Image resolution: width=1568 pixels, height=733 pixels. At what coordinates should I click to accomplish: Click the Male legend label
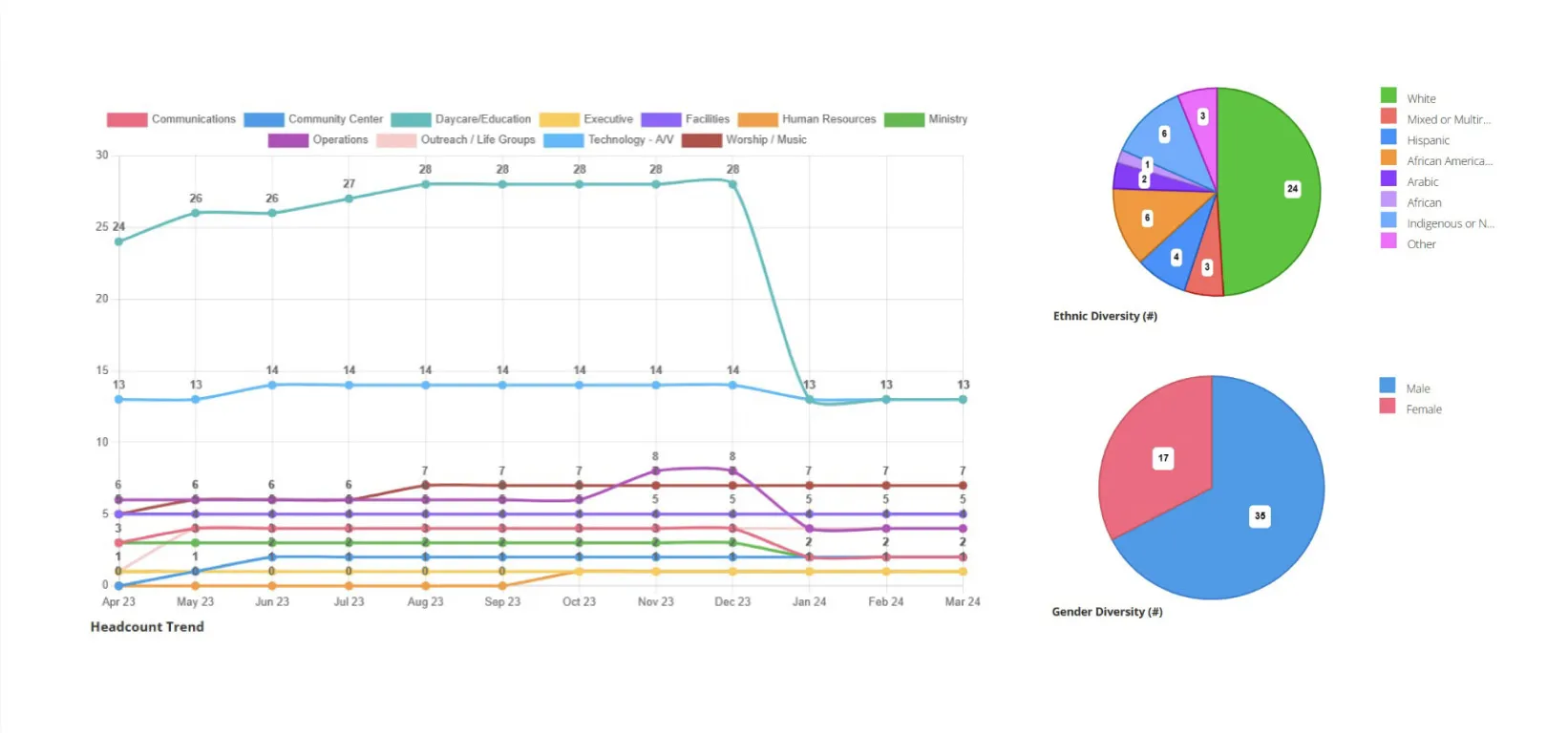1418,389
